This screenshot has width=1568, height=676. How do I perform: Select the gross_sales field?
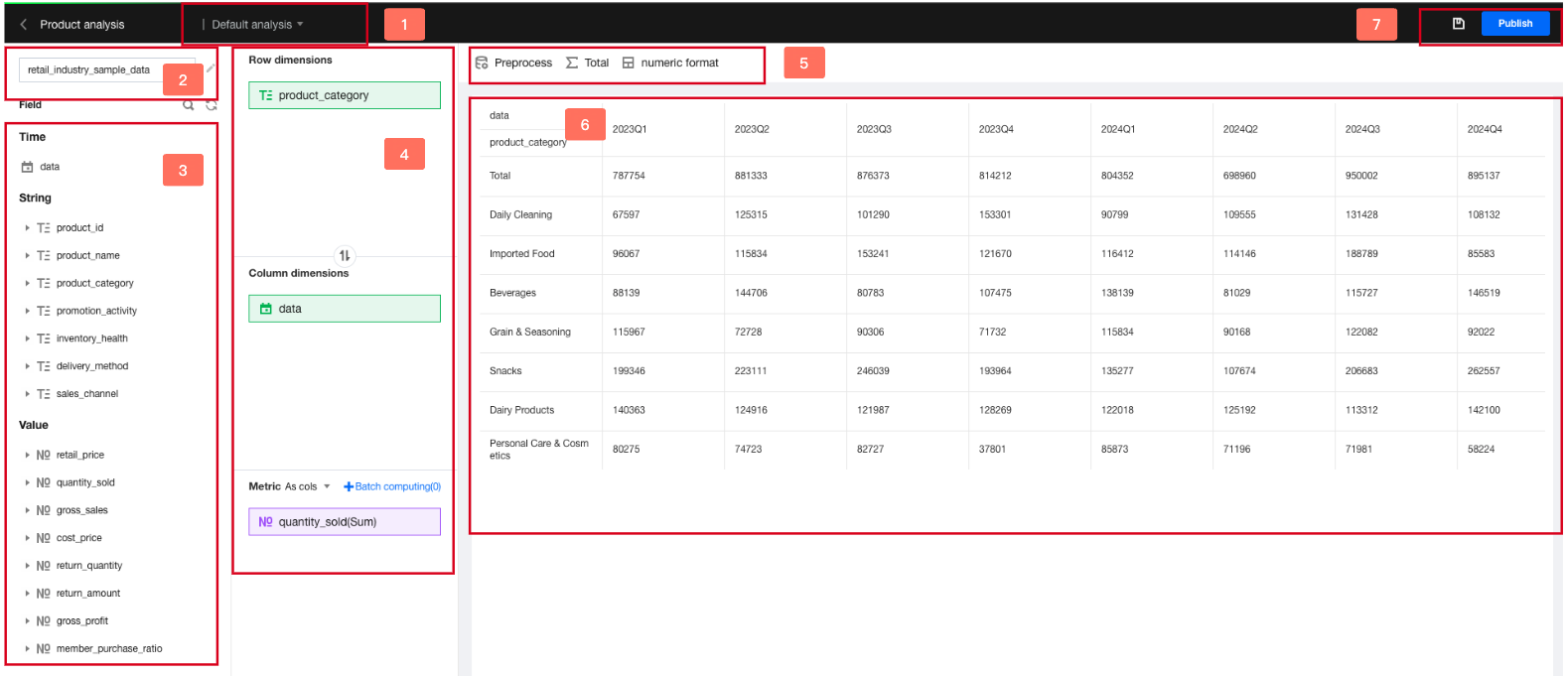tap(82, 510)
